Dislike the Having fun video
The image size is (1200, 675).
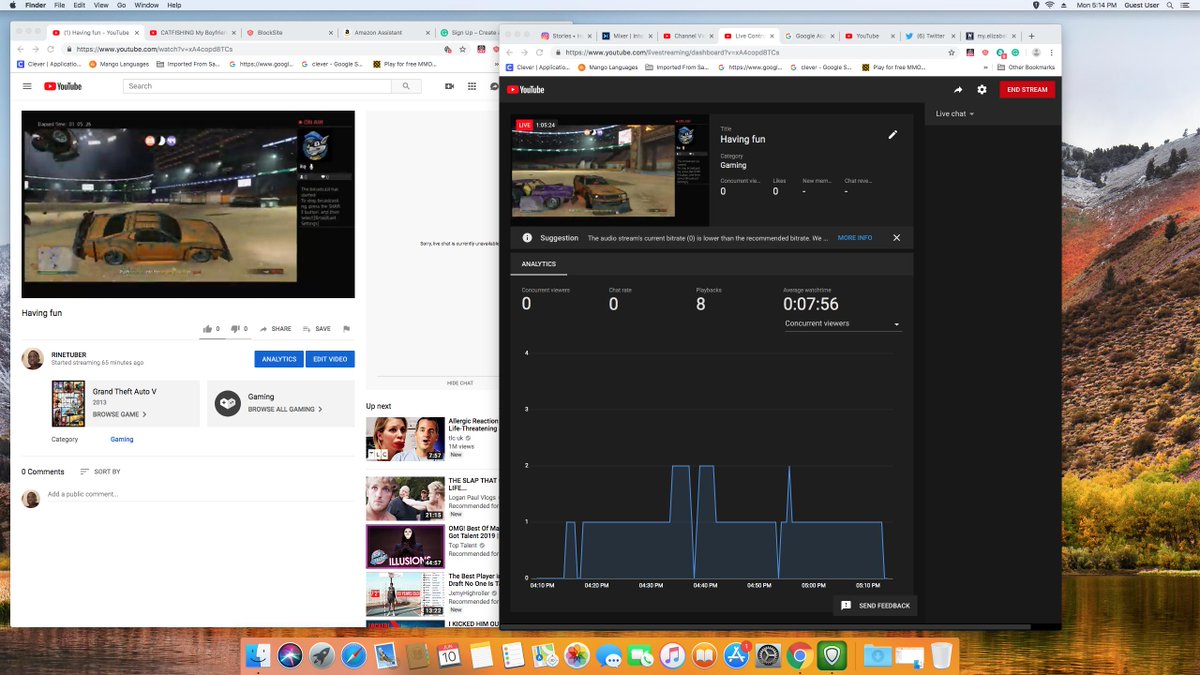click(x=236, y=328)
